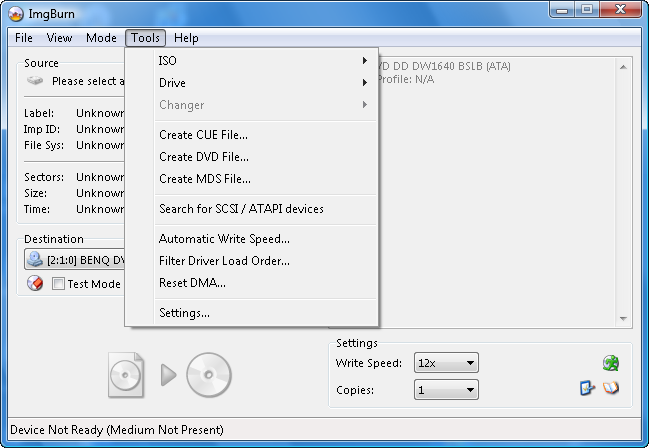
Task: Open the Help menu
Action: pos(186,38)
